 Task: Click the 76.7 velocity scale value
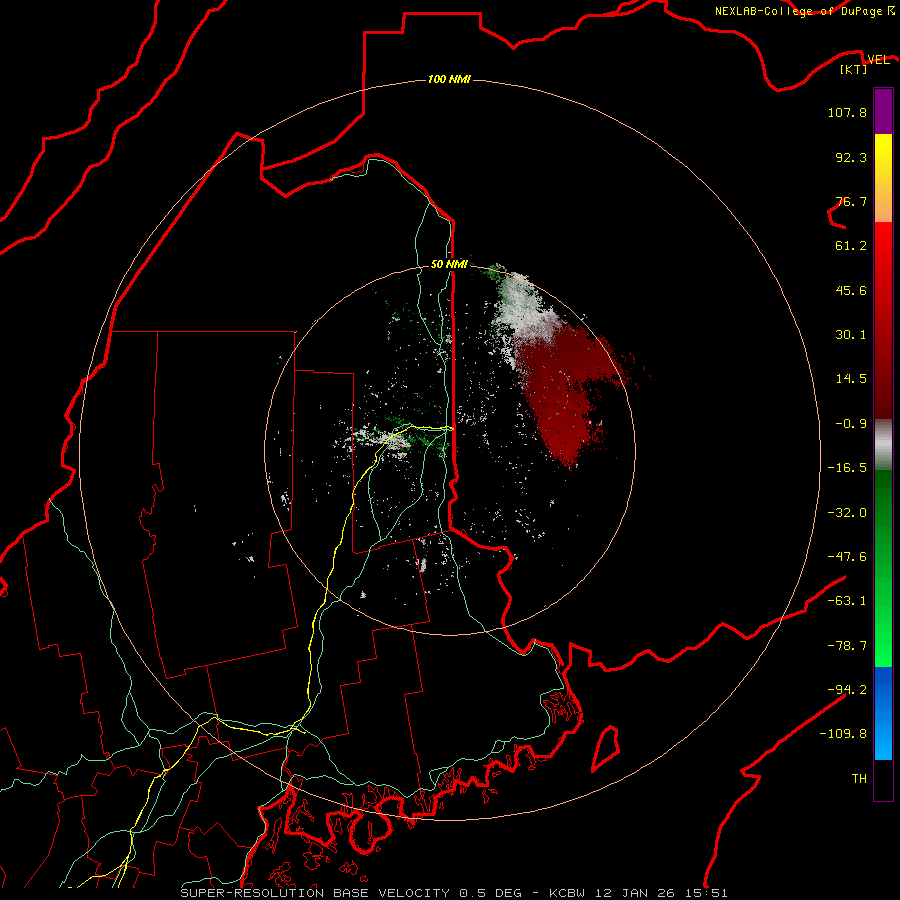pyautogui.click(x=851, y=201)
